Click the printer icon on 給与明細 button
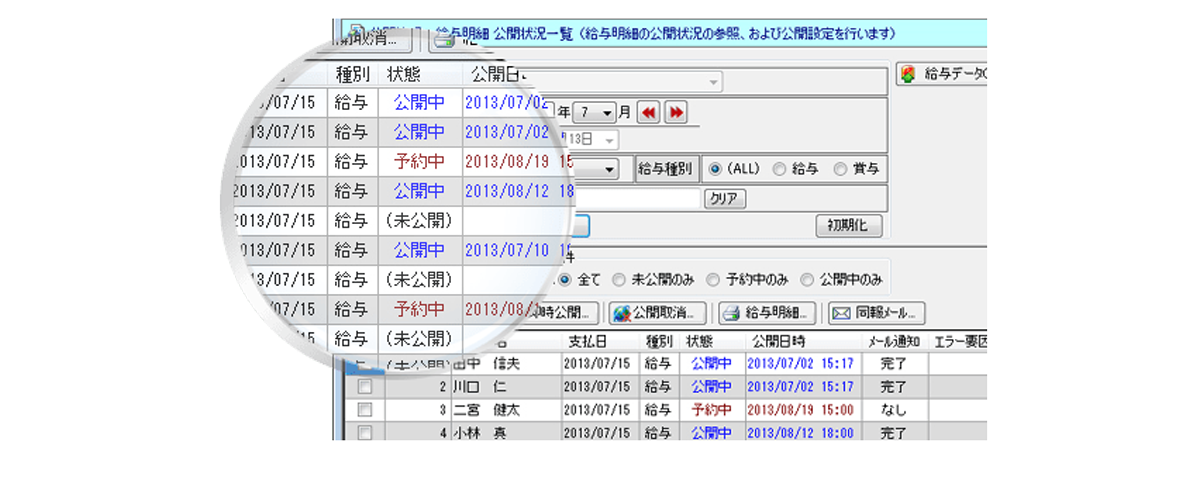 pos(731,313)
